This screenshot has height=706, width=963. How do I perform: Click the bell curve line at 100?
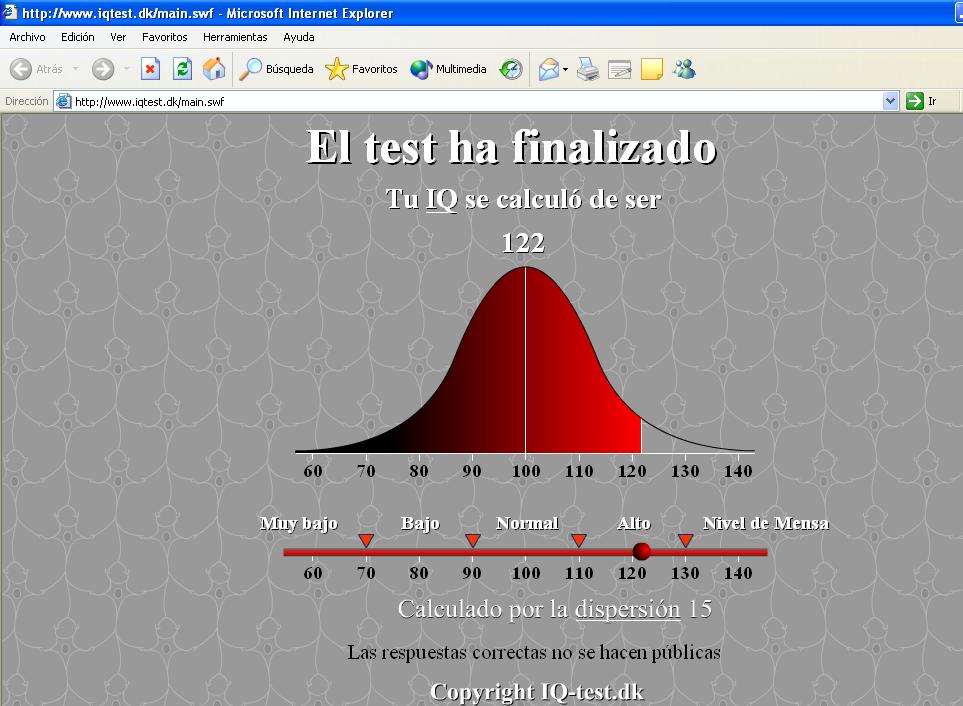click(525, 360)
